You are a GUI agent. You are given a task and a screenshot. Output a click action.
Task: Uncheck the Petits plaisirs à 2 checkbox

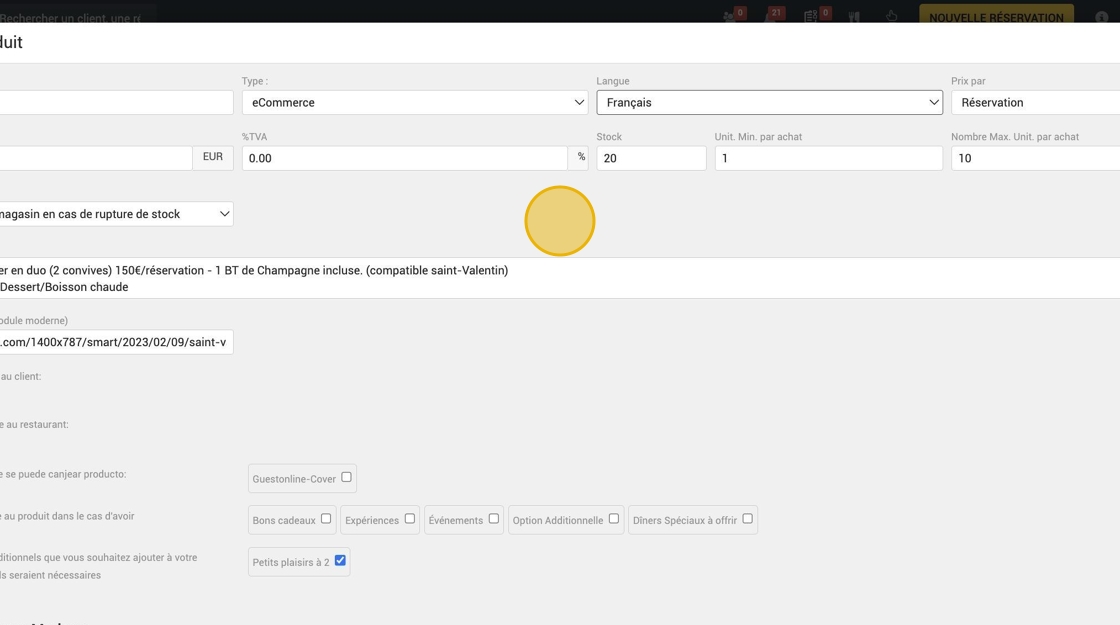340,561
